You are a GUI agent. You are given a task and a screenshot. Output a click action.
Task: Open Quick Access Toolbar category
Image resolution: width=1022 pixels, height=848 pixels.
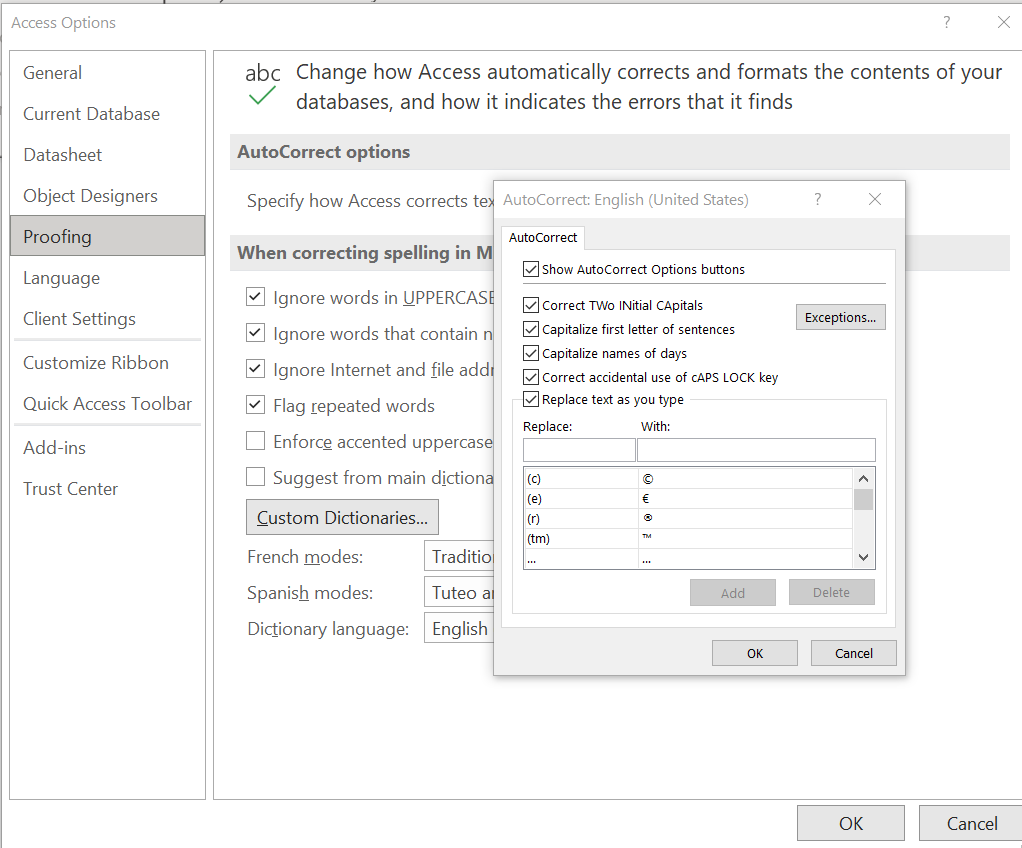pos(108,403)
